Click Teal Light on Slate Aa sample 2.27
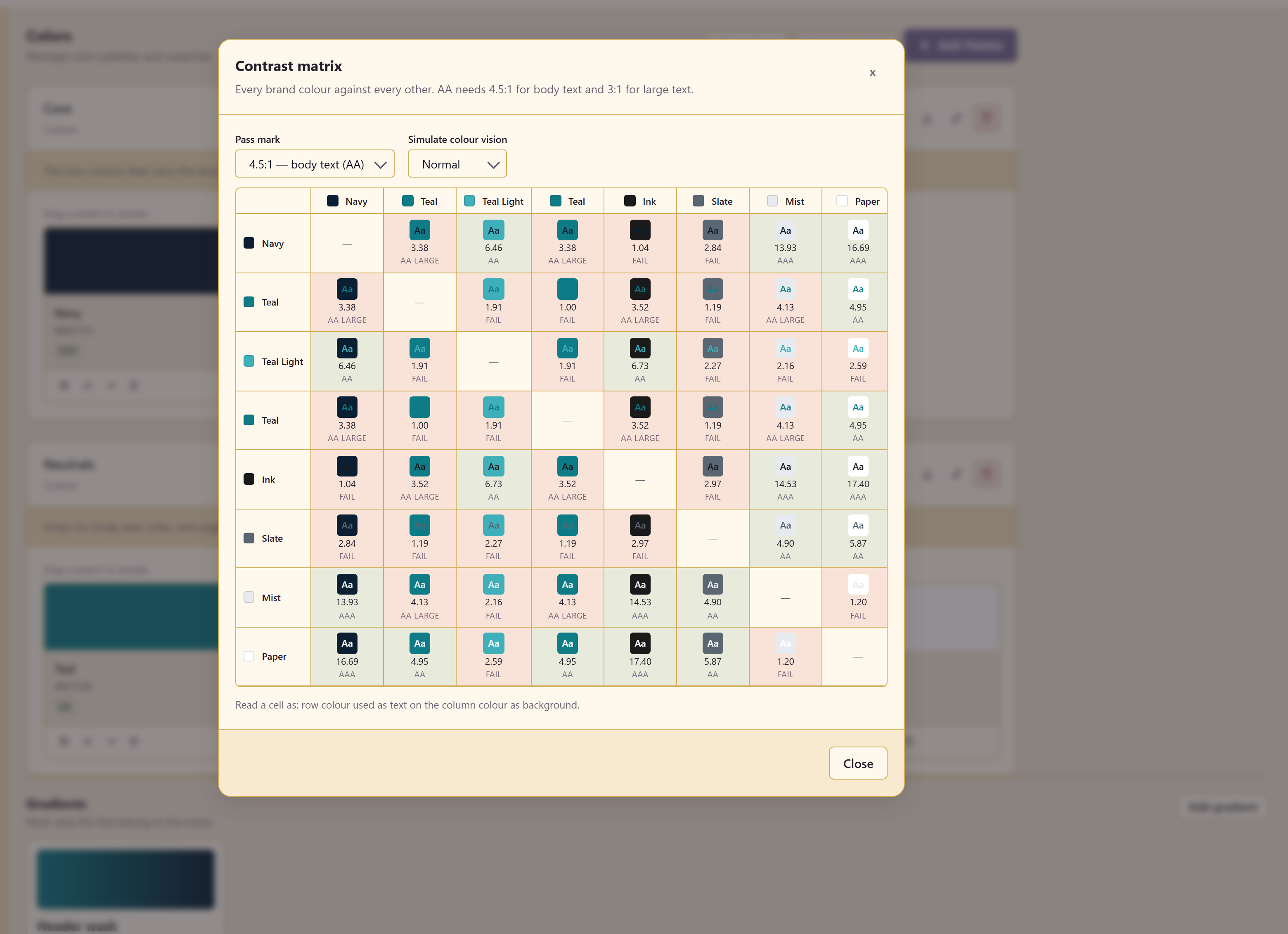 point(713,348)
